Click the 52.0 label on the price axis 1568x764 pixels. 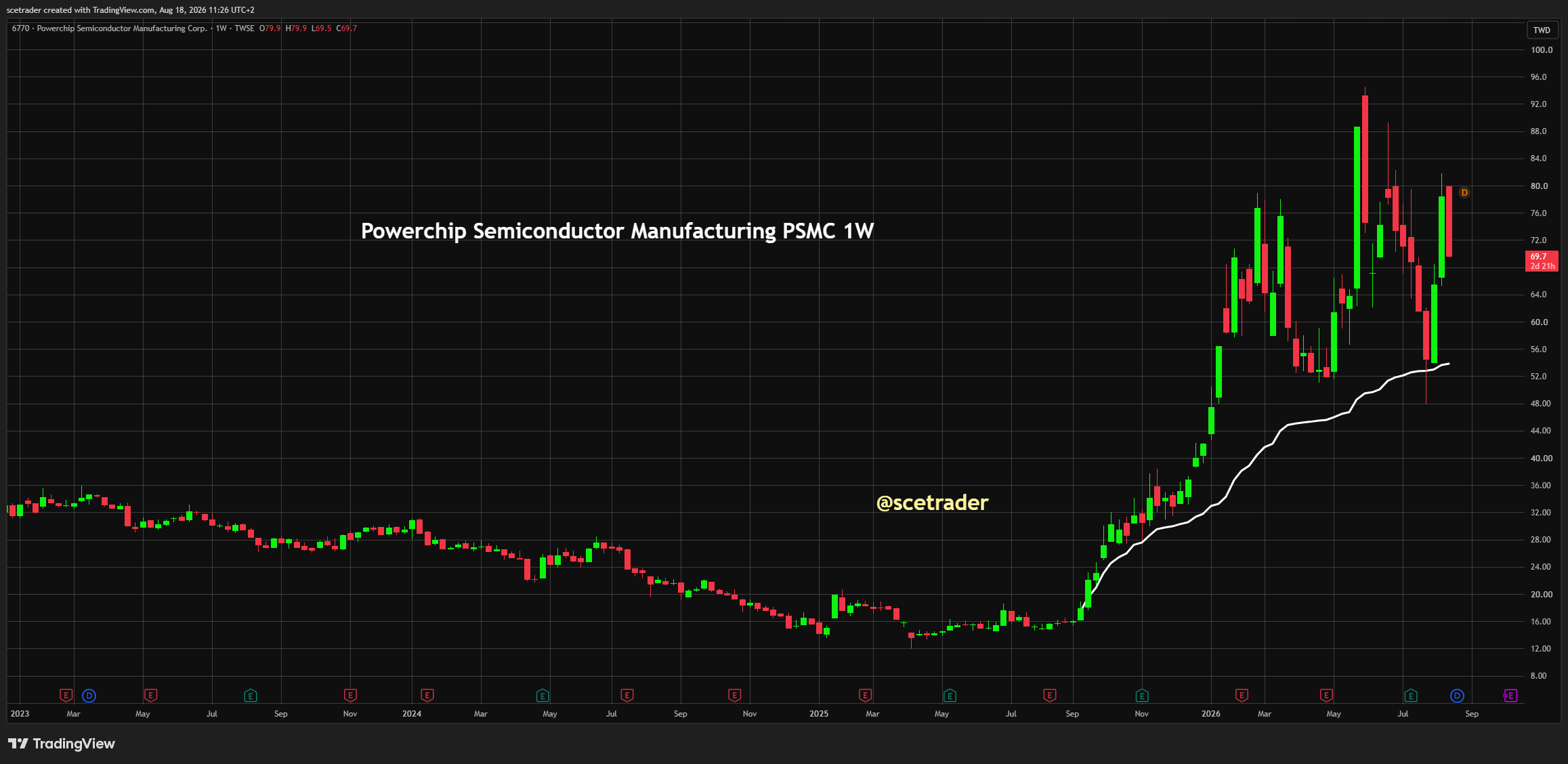point(1539,376)
